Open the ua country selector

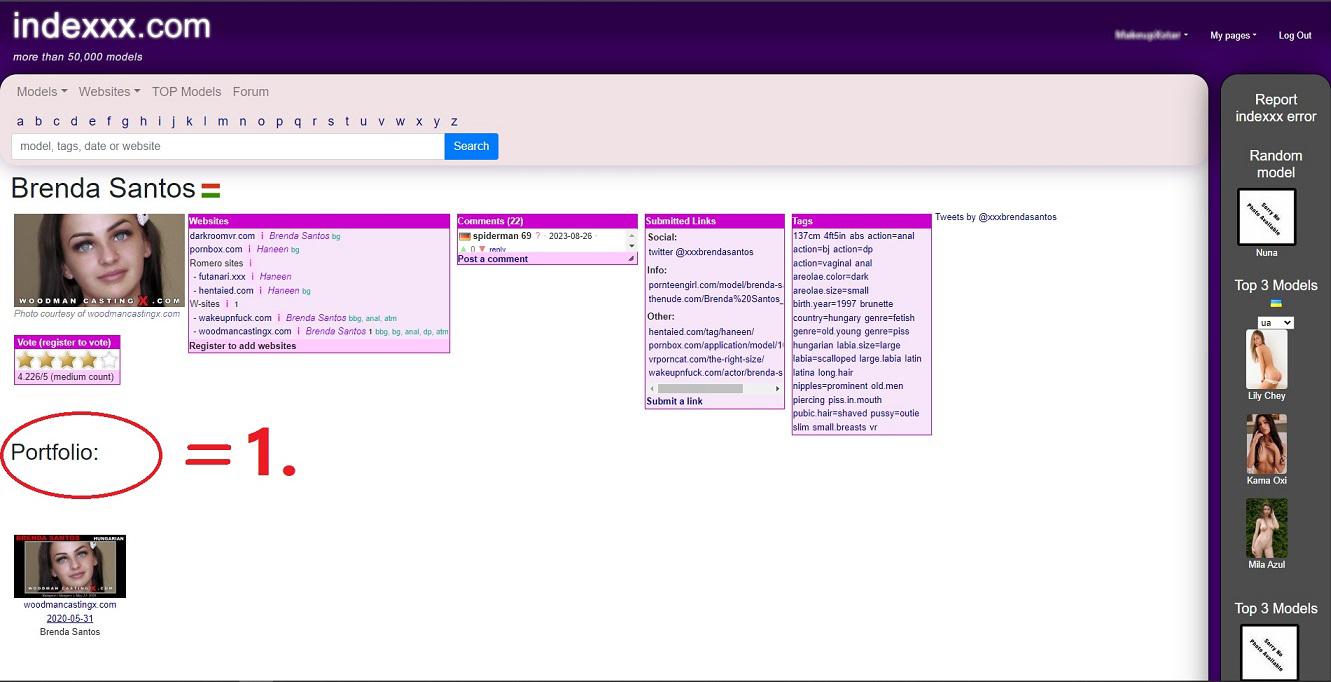coord(1275,323)
